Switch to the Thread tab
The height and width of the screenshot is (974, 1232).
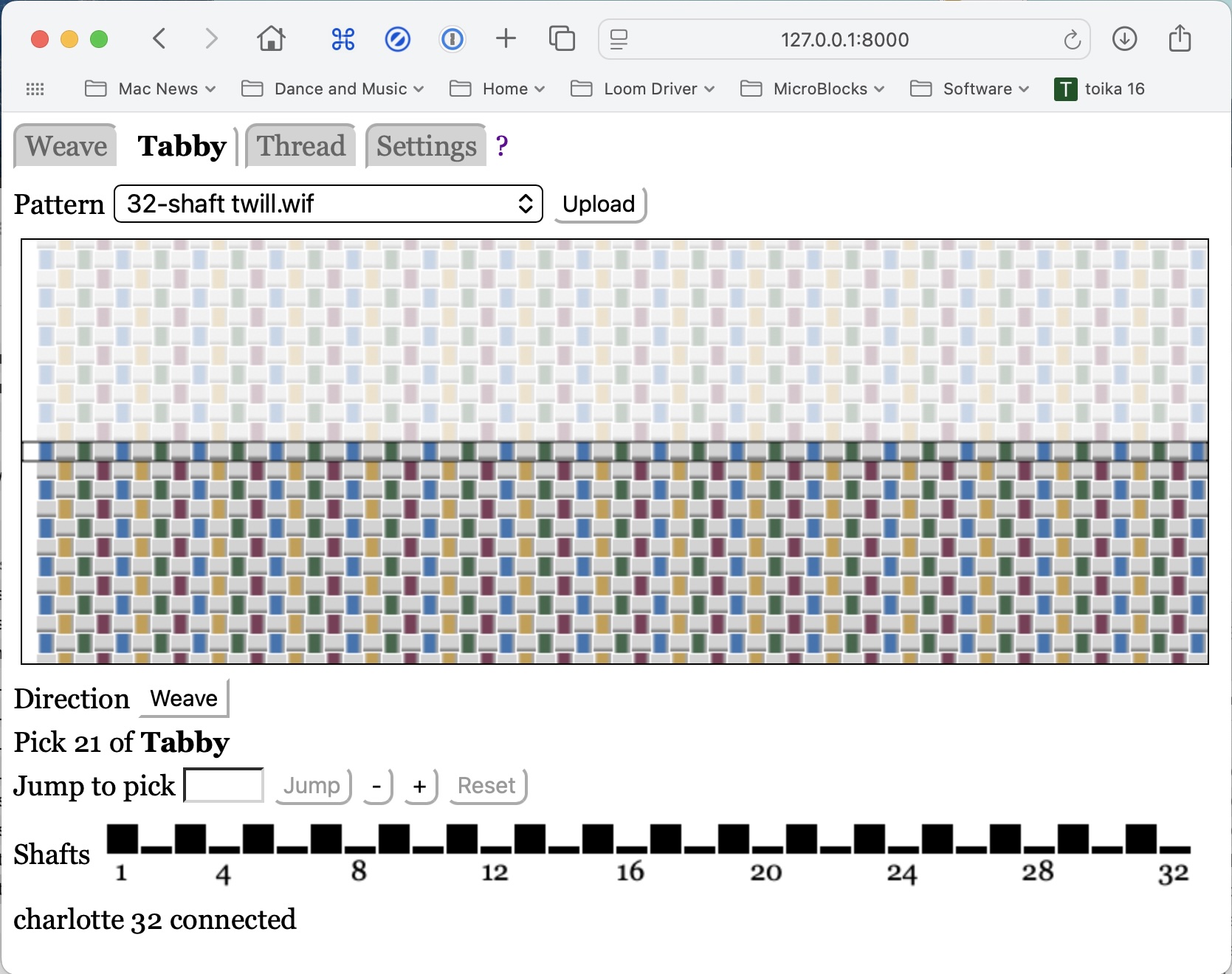[x=301, y=146]
